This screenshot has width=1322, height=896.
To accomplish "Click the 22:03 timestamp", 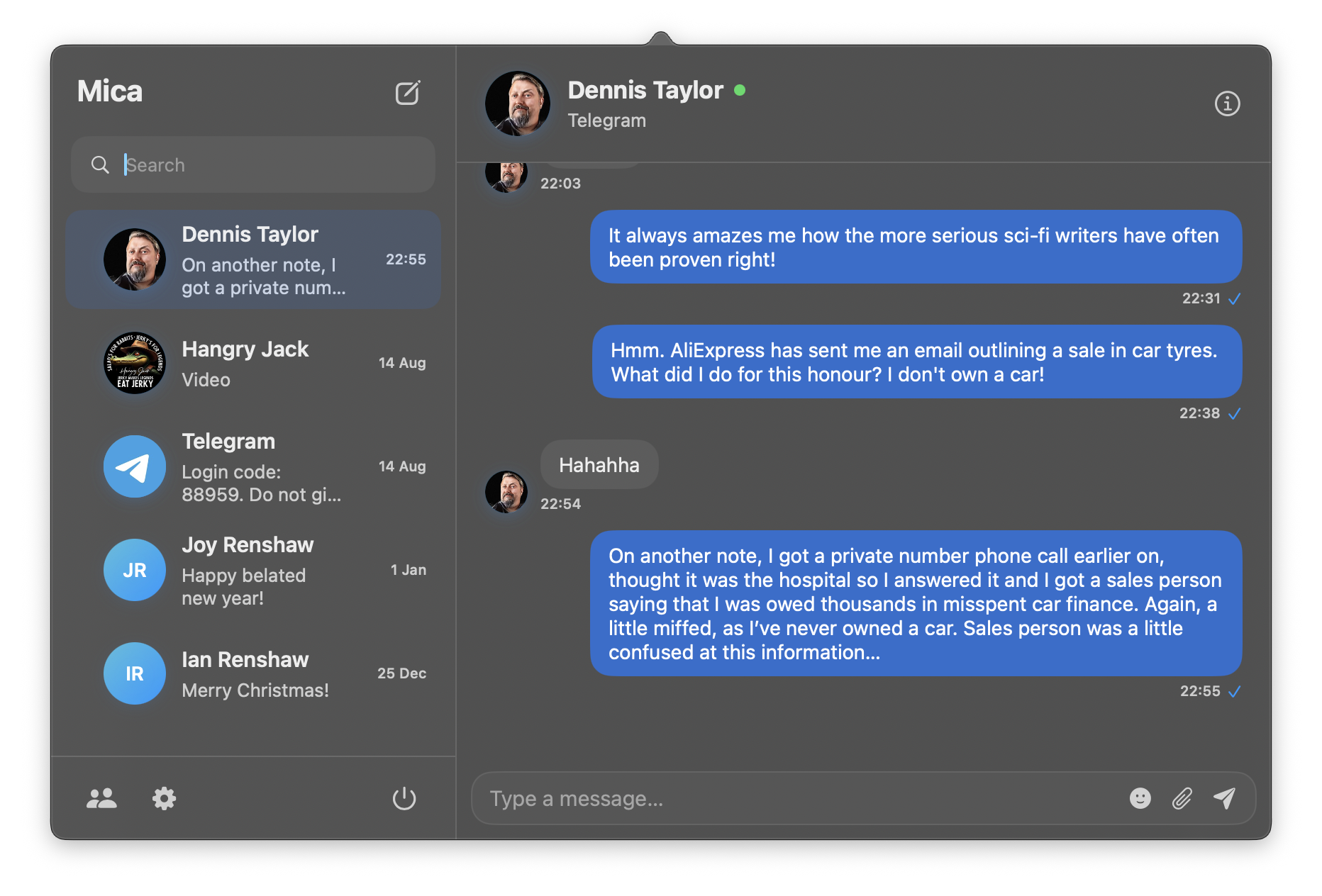I will coord(560,184).
